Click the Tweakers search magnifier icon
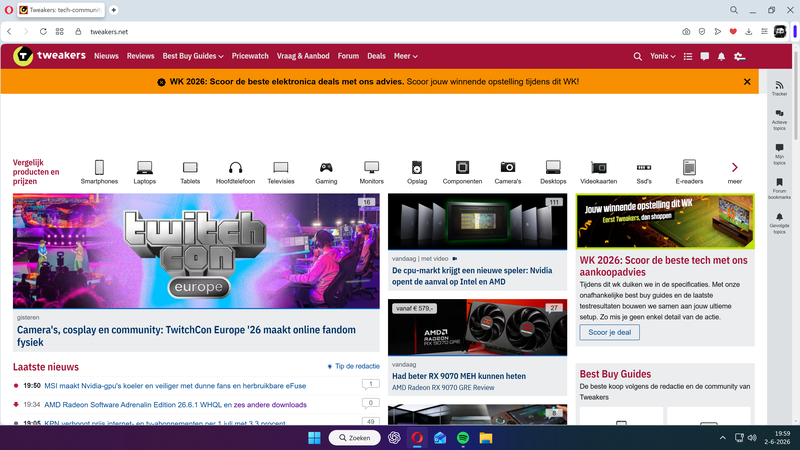Image resolution: width=800 pixels, height=450 pixels. click(x=637, y=57)
